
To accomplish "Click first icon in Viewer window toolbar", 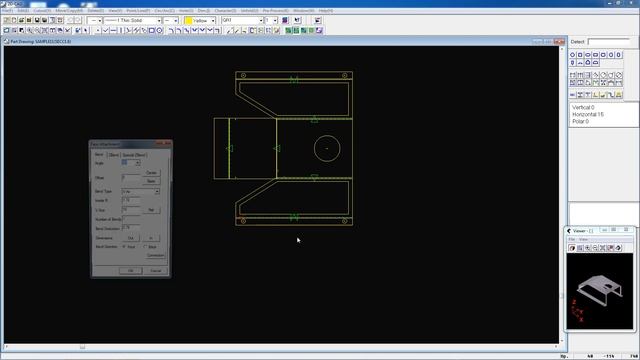I will pos(572,248).
